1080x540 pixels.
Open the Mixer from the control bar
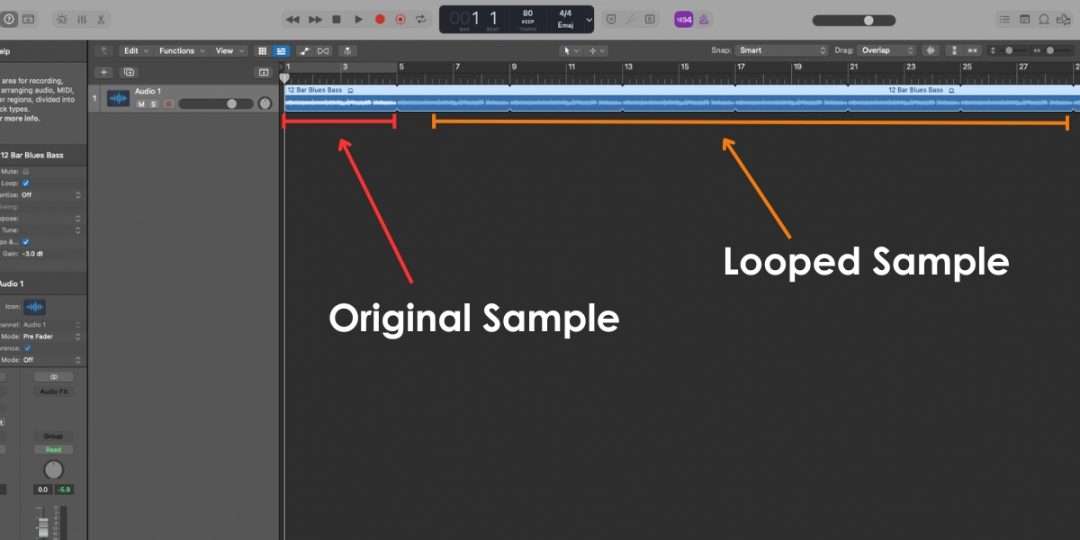click(x=82, y=19)
